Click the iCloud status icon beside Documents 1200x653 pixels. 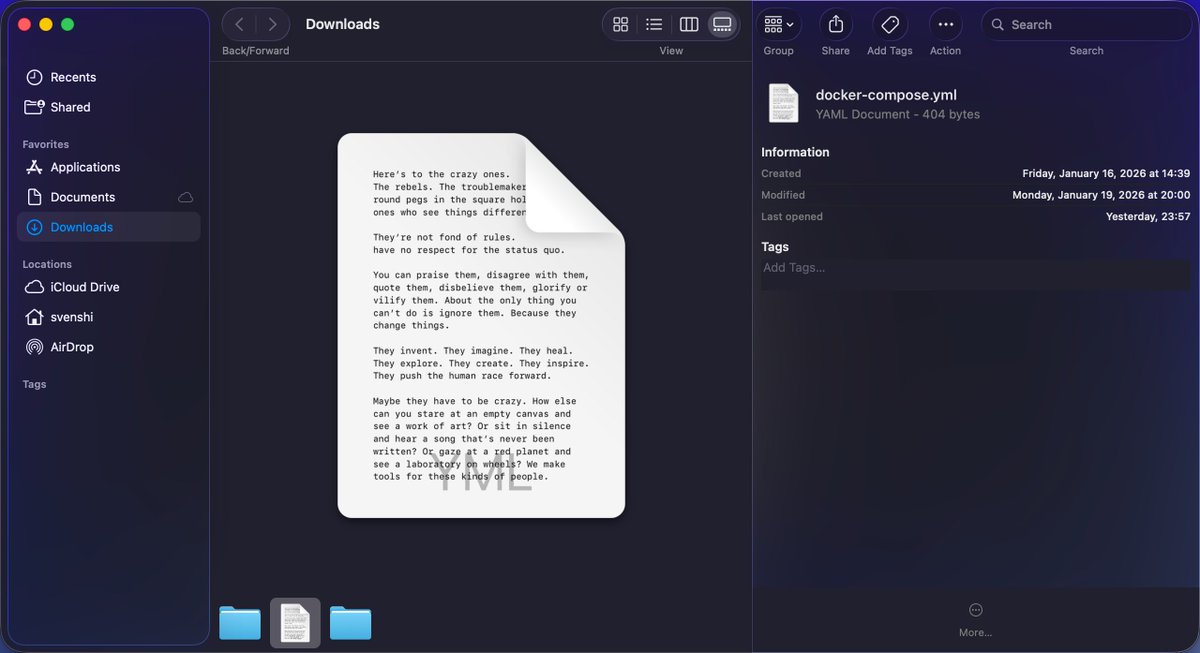pos(186,197)
